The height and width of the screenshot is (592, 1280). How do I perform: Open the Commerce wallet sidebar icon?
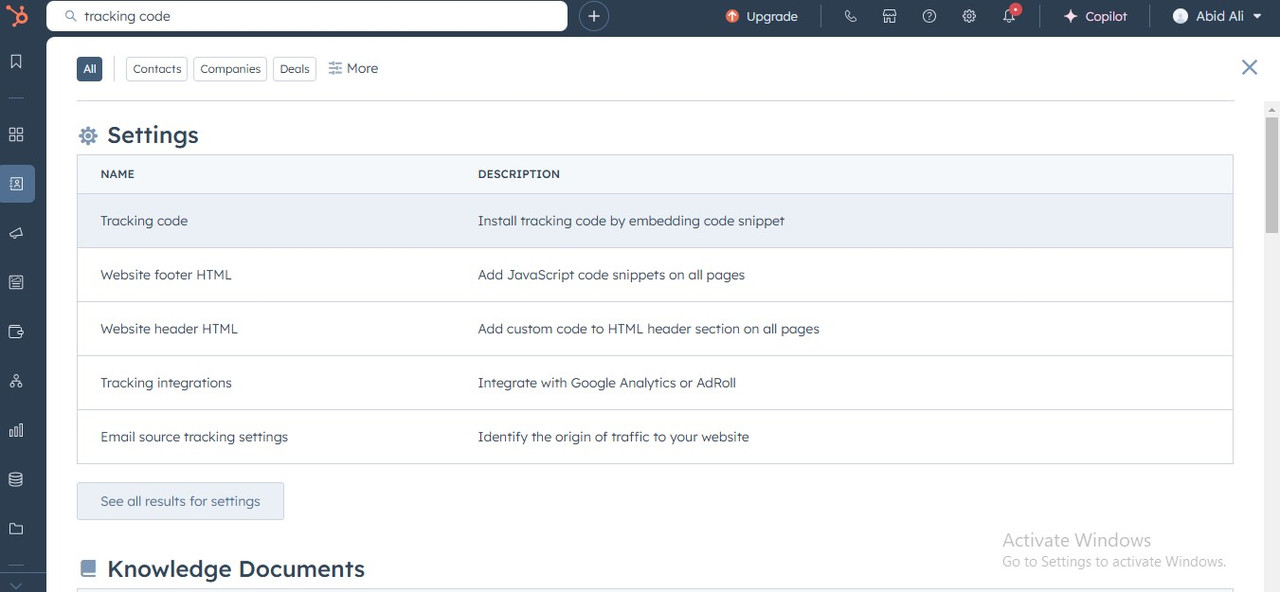[x=16, y=331]
